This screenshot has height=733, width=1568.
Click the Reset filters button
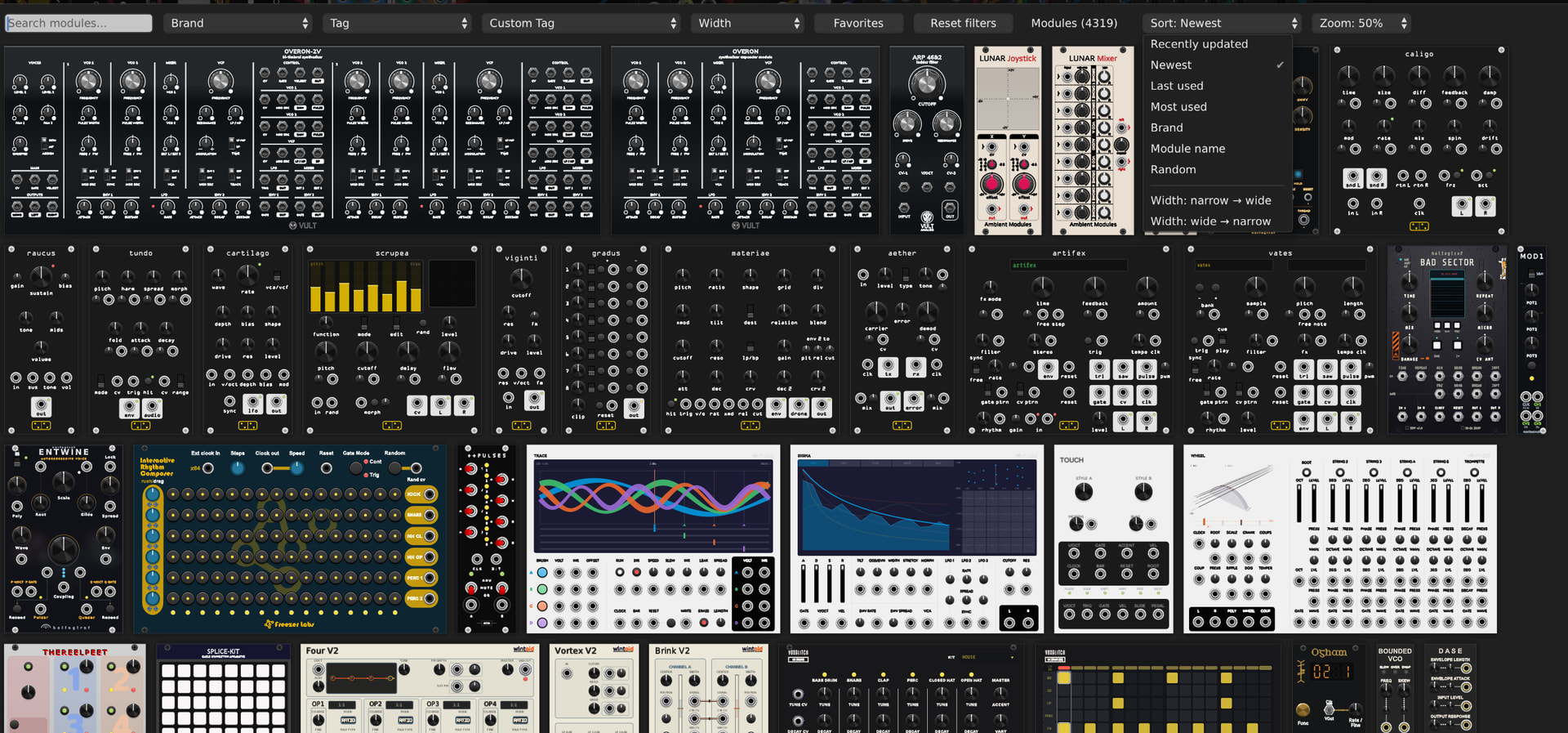tap(963, 23)
